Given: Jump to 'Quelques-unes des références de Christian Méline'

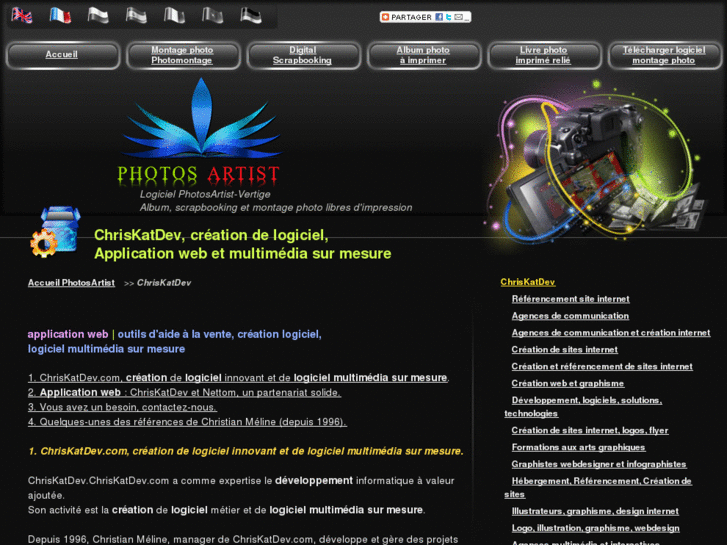Looking at the screenshot, I should 187,422.
